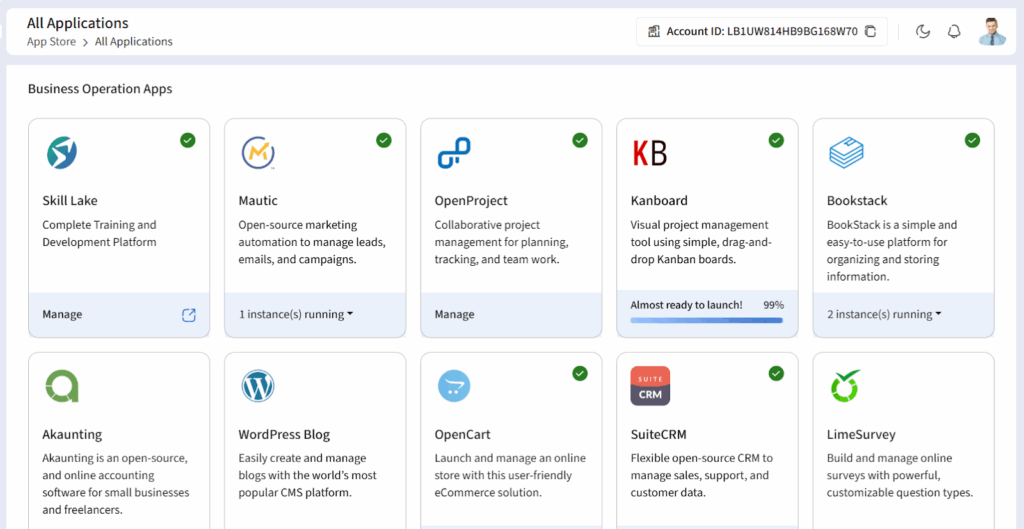
Task: Click Manage on the Skill Lake card
Action: 62,315
